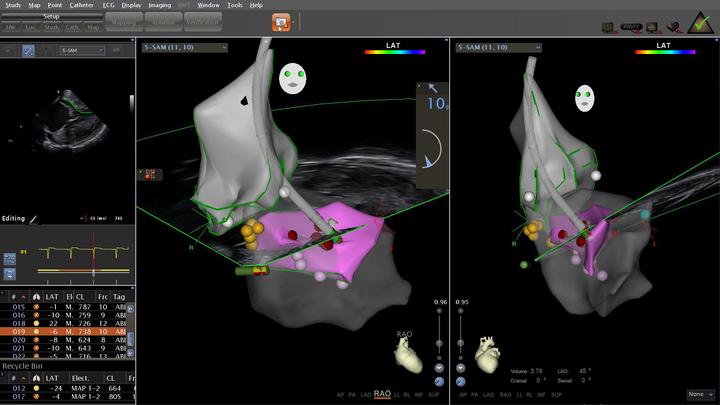The width and height of the screenshot is (720, 405).
Task: Open the Imaging menu
Action: click(x=160, y=5)
